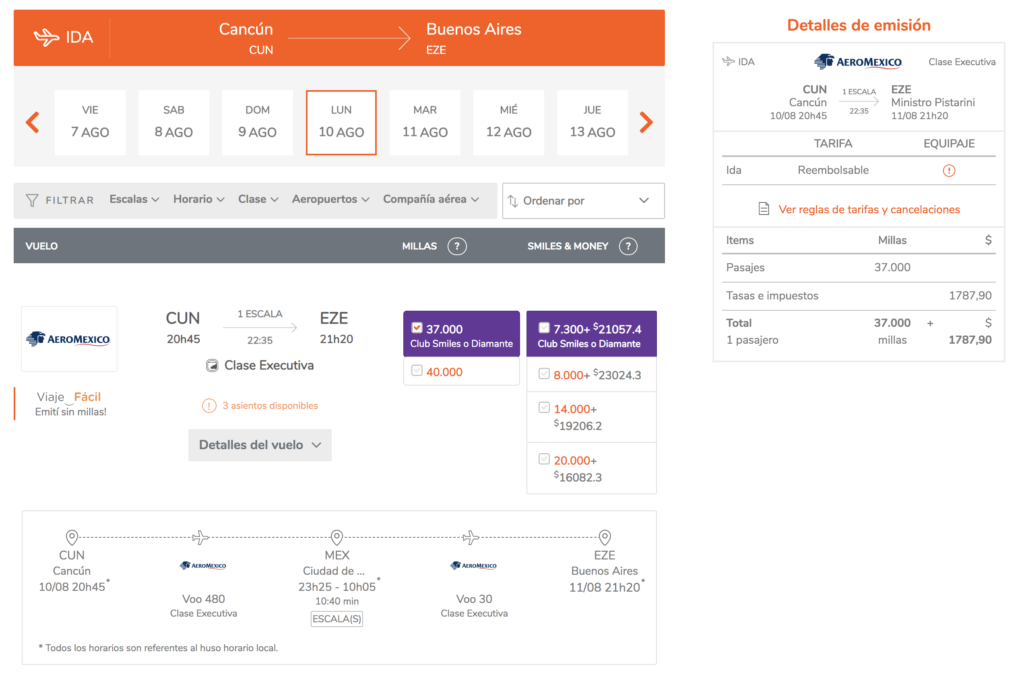Click the IDA airplane icon in orange header

(x=46, y=37)
